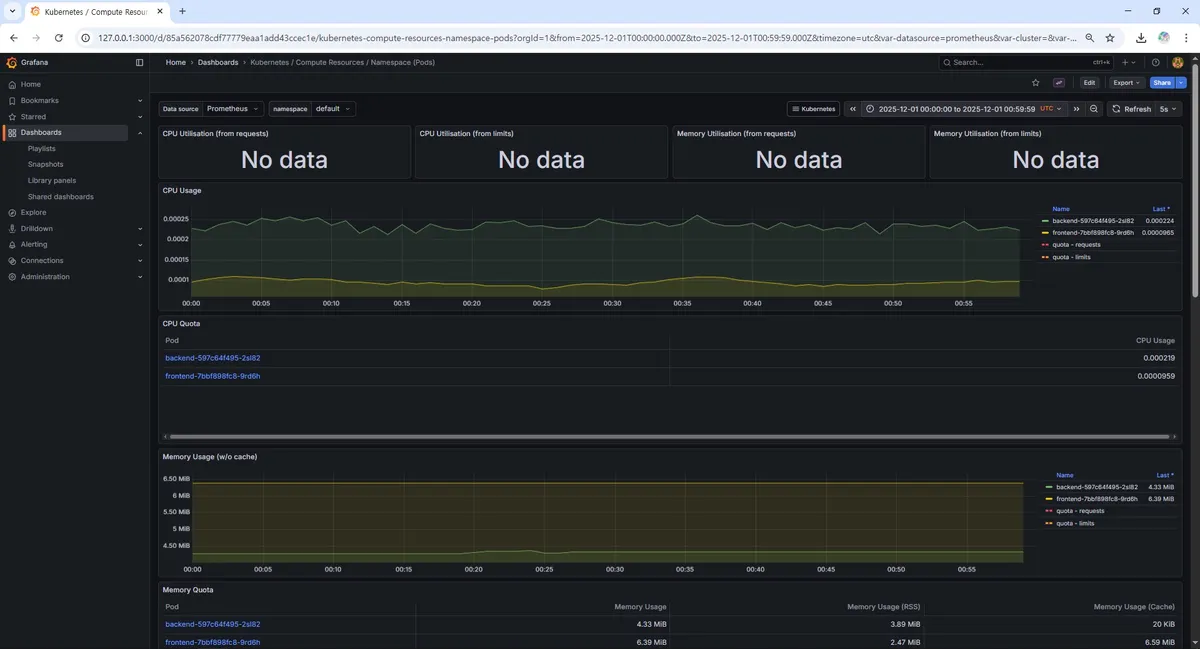Toggle frontend pod series in Memory Usage legend
Screen dimensions: 1200x649
[x=1096, y=498]
